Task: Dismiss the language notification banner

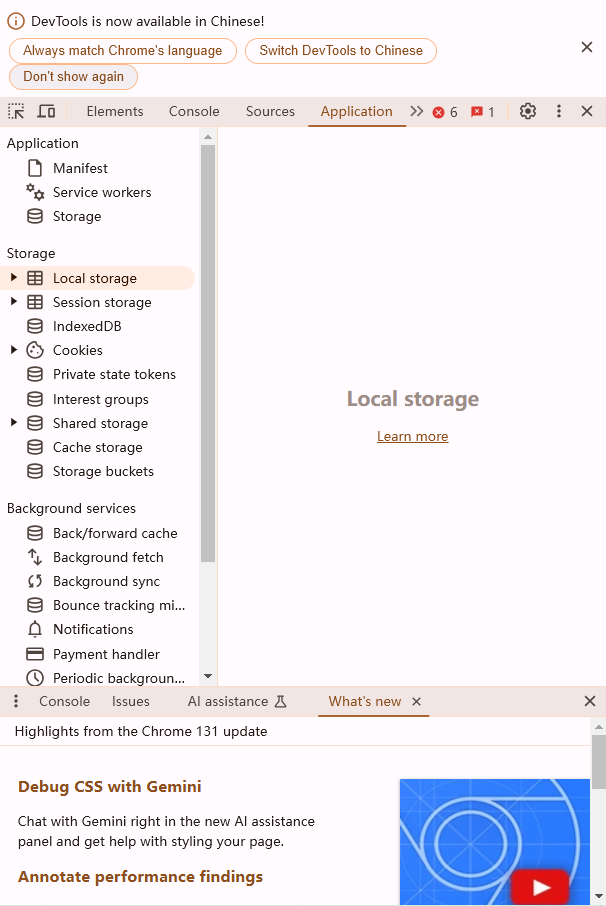Action: (x=587, y=47)
